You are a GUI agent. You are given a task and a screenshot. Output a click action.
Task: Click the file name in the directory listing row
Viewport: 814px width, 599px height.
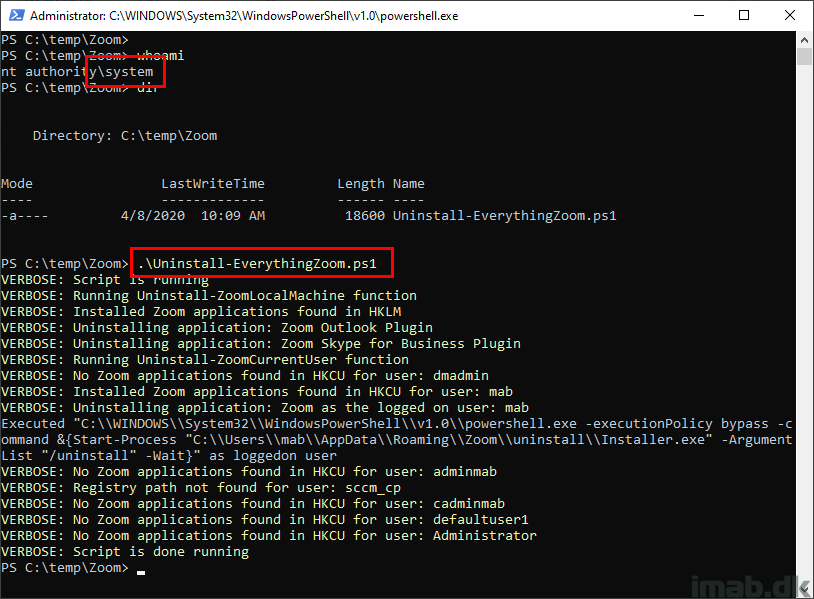(505, 216)
